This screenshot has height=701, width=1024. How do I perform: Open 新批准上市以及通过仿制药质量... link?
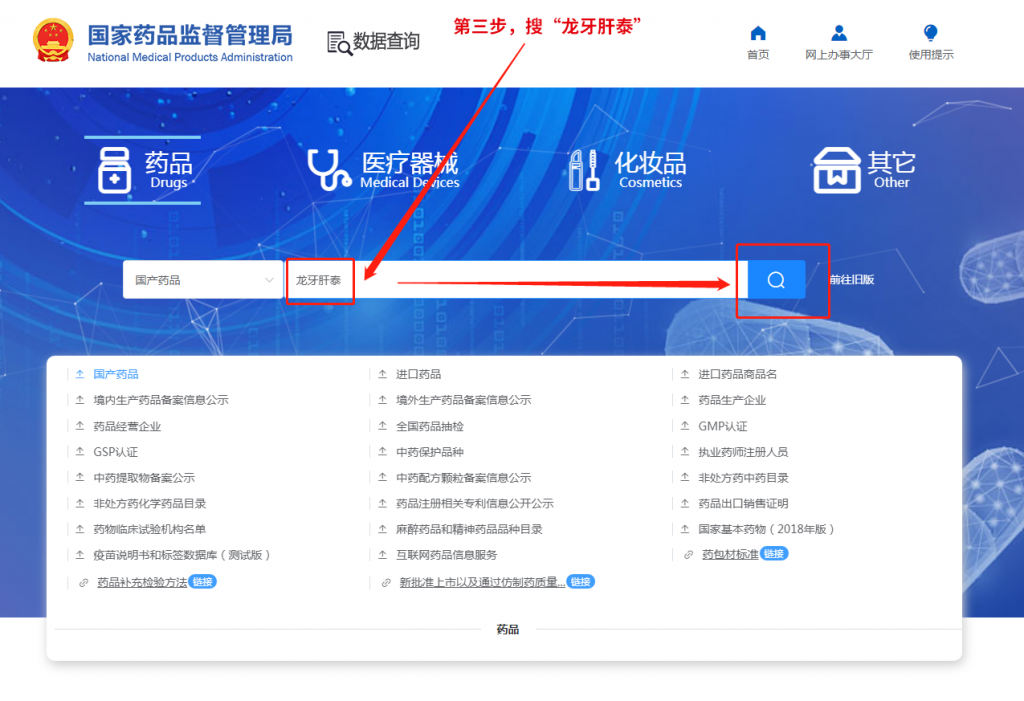pyautogui.click(x=482, y=582)
